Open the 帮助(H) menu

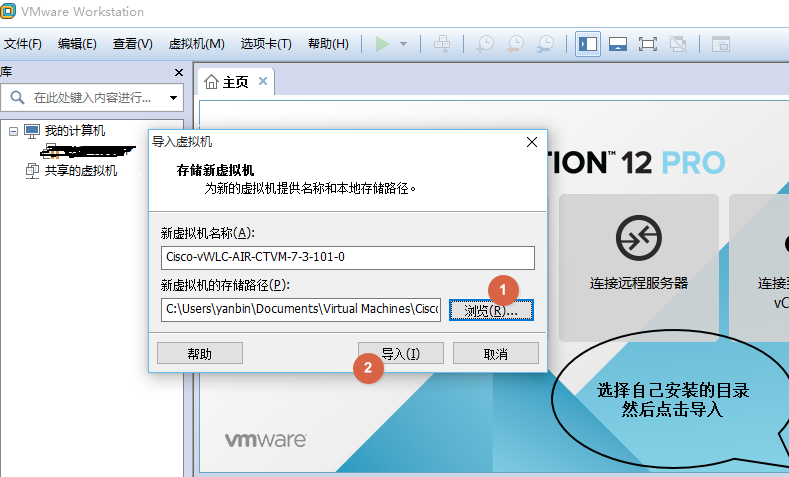[328, 44]
